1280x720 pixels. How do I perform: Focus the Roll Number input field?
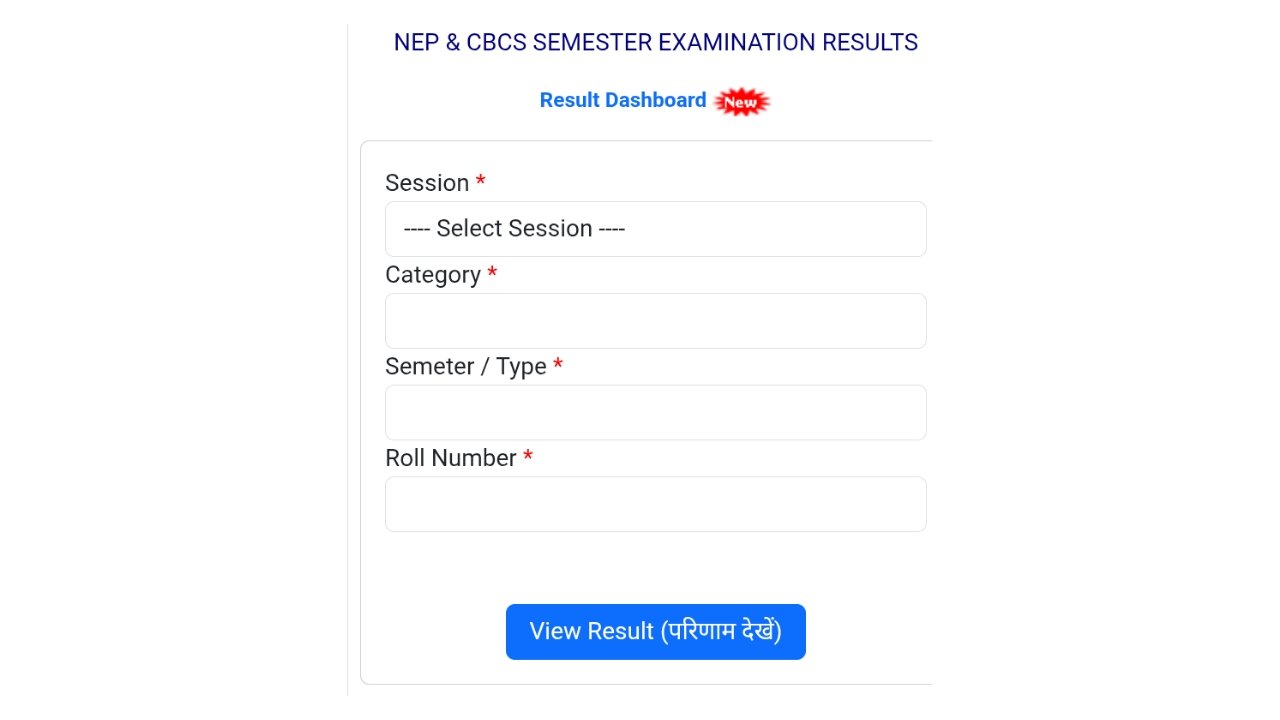tap(655, 504)
